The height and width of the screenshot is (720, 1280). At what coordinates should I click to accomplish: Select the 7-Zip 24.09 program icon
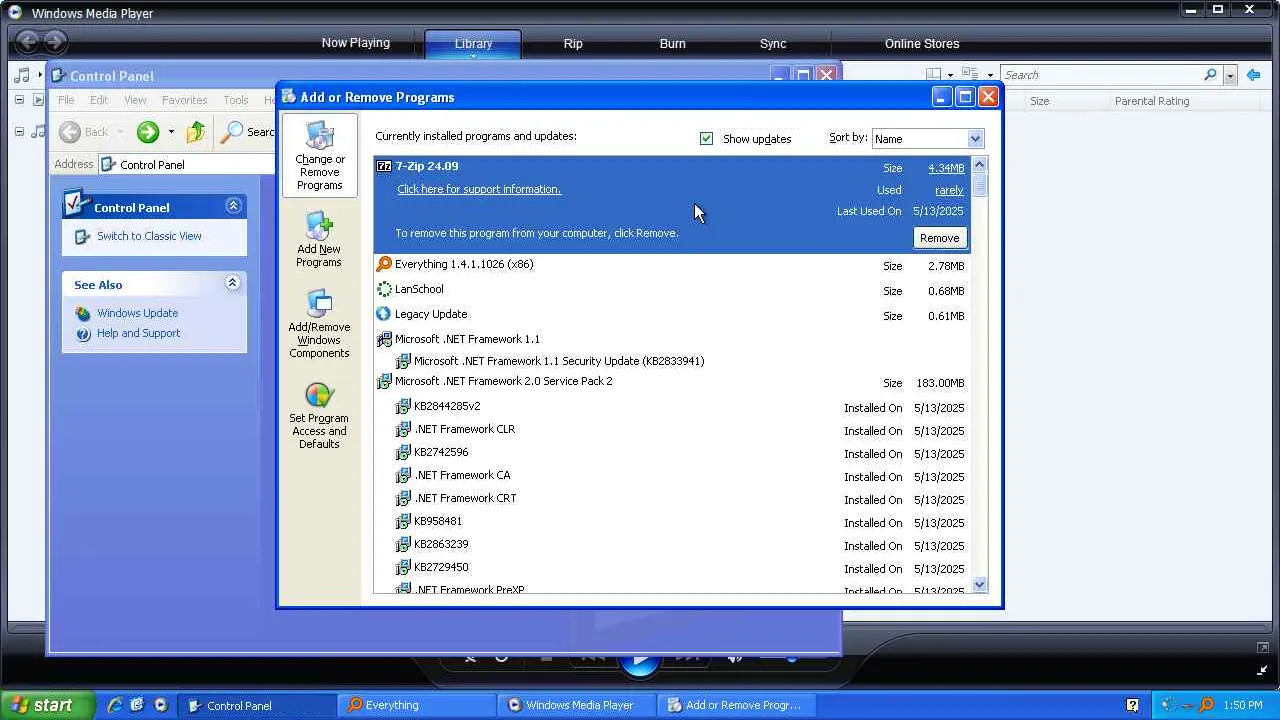384,166
